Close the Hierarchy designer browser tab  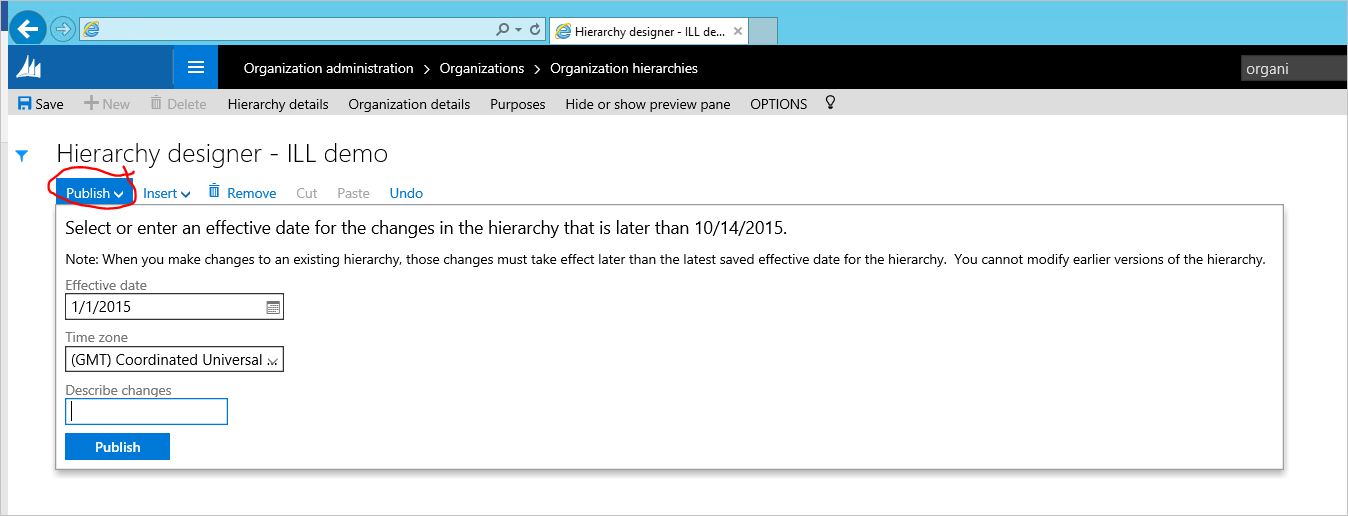click(x=738, y=31)
